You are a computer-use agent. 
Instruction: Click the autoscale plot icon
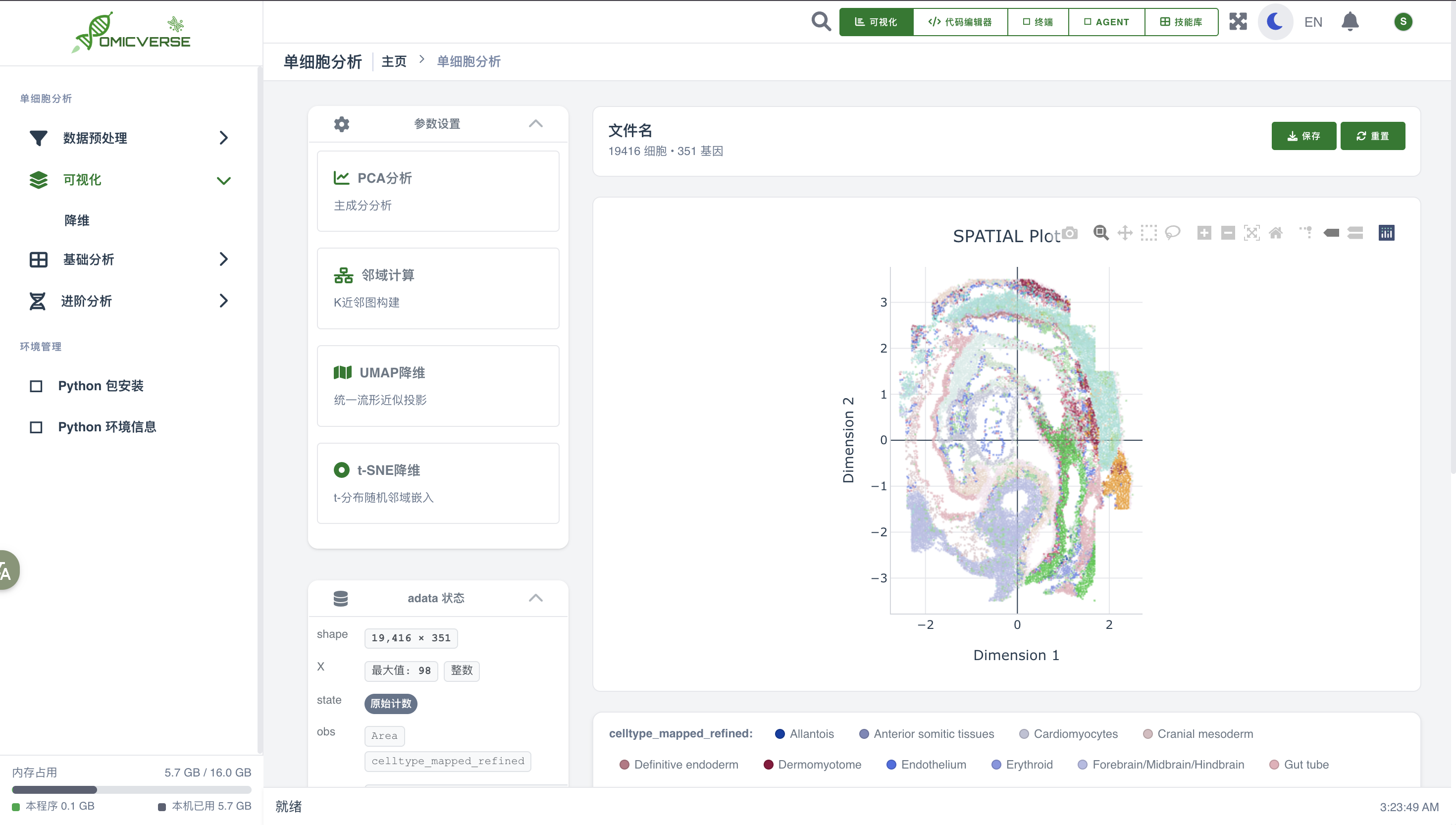[x=1251, y=233]
